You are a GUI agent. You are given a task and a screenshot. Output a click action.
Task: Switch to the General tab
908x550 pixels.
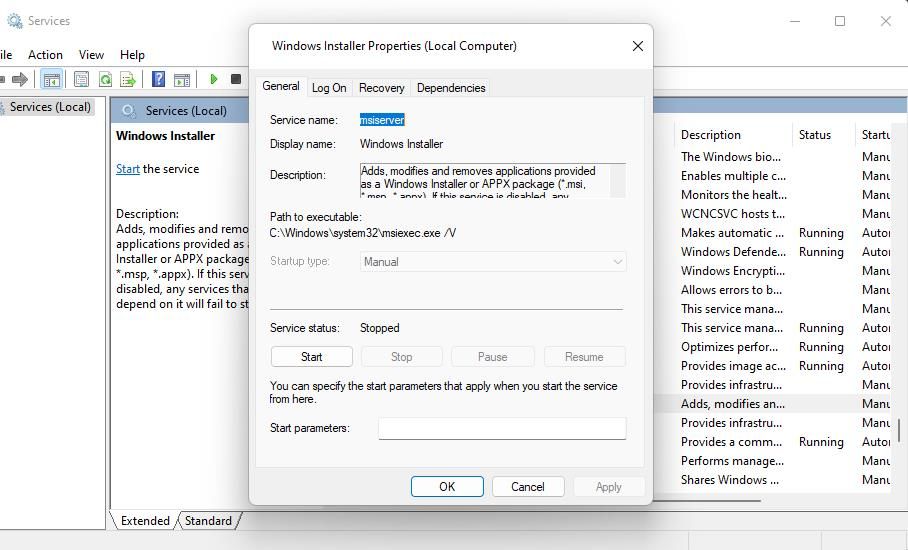click(x=281, y=86)
